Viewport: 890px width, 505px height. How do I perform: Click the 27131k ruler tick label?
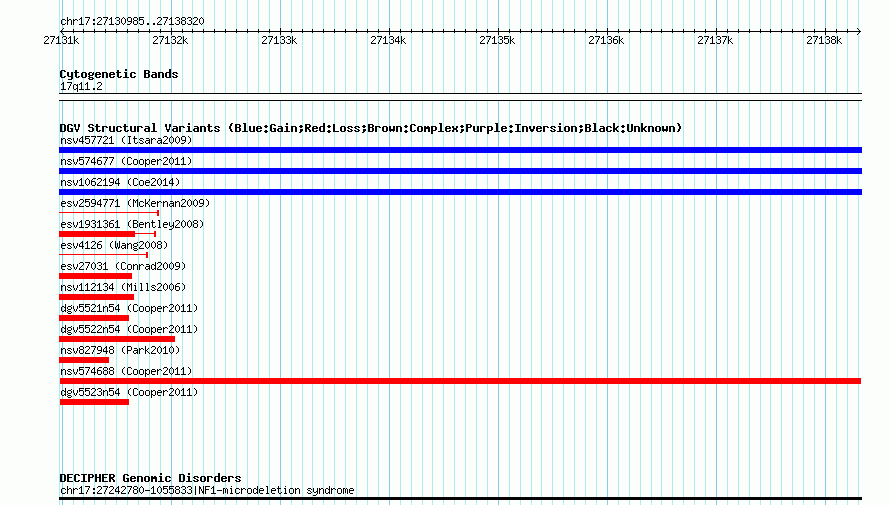pos(61,40)
